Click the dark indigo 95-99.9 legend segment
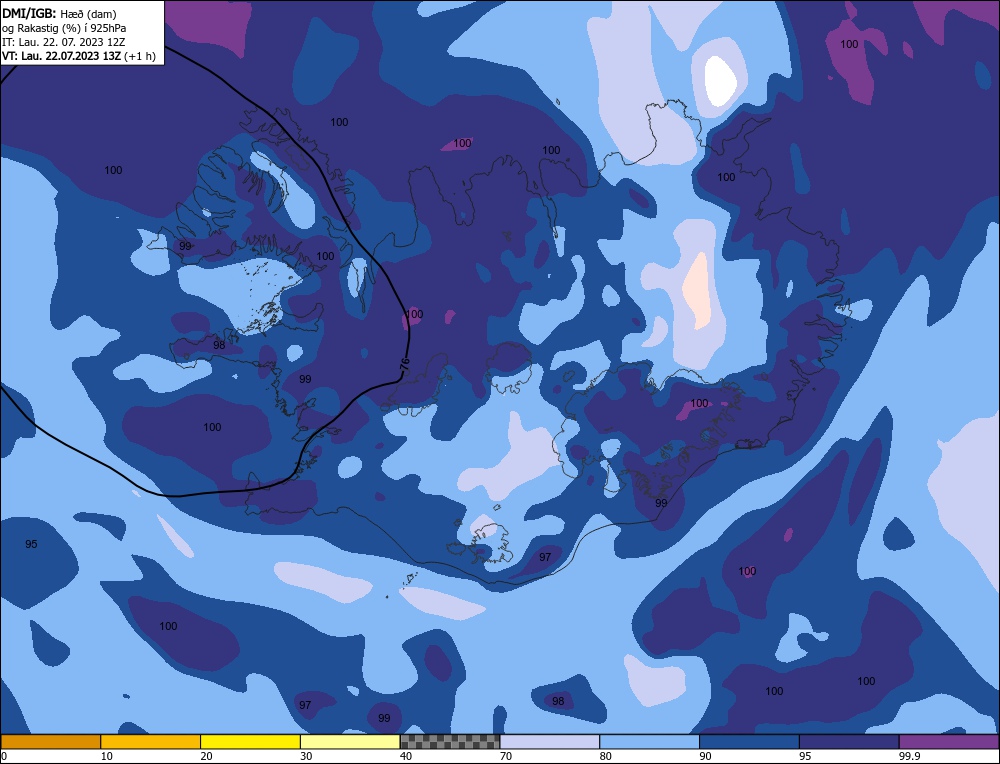Viewport: 1000px width, 764px height. pyautogui.click(x=849, y=742)
